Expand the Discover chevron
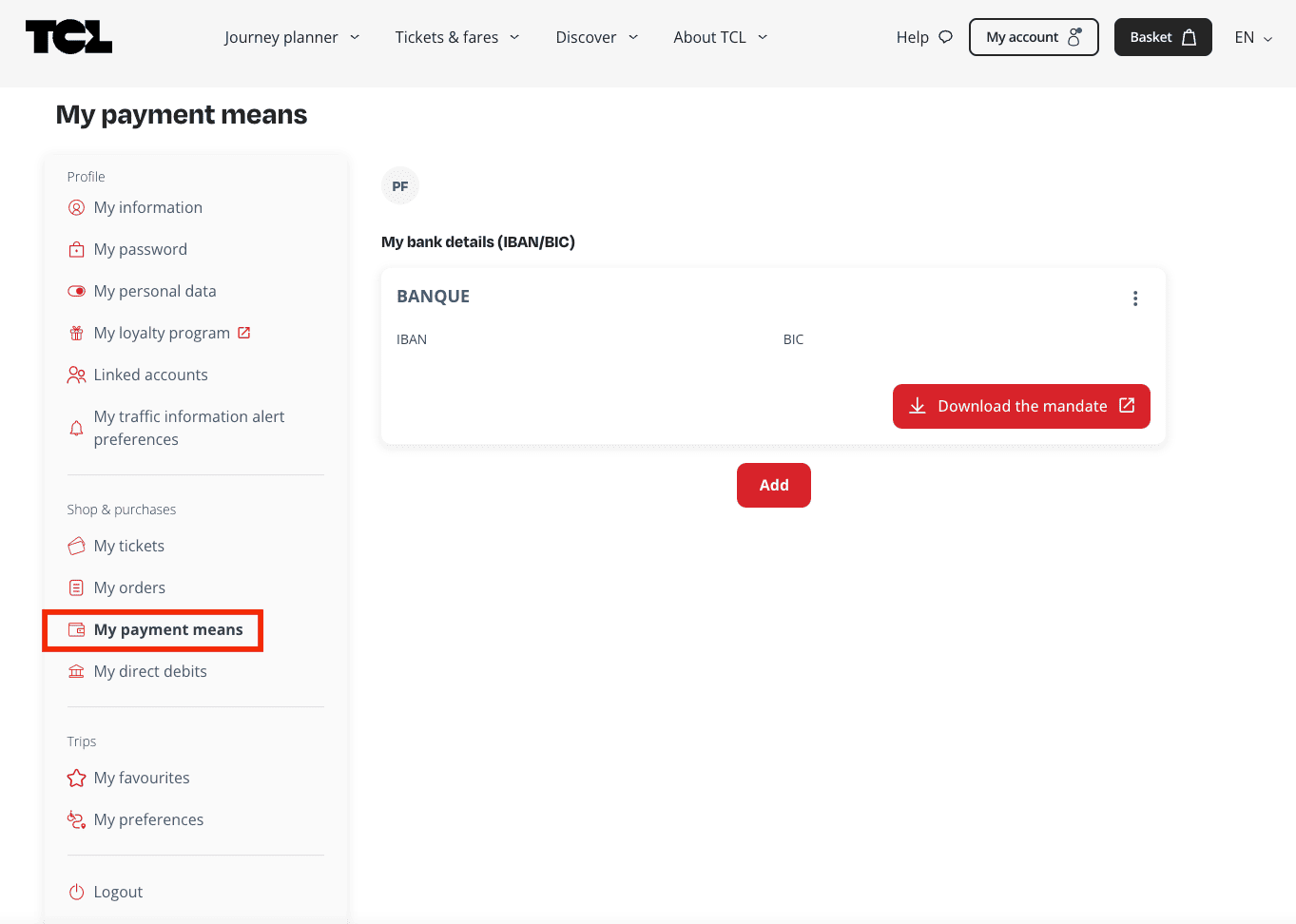The image size is (1296, 924). point(633,37)
